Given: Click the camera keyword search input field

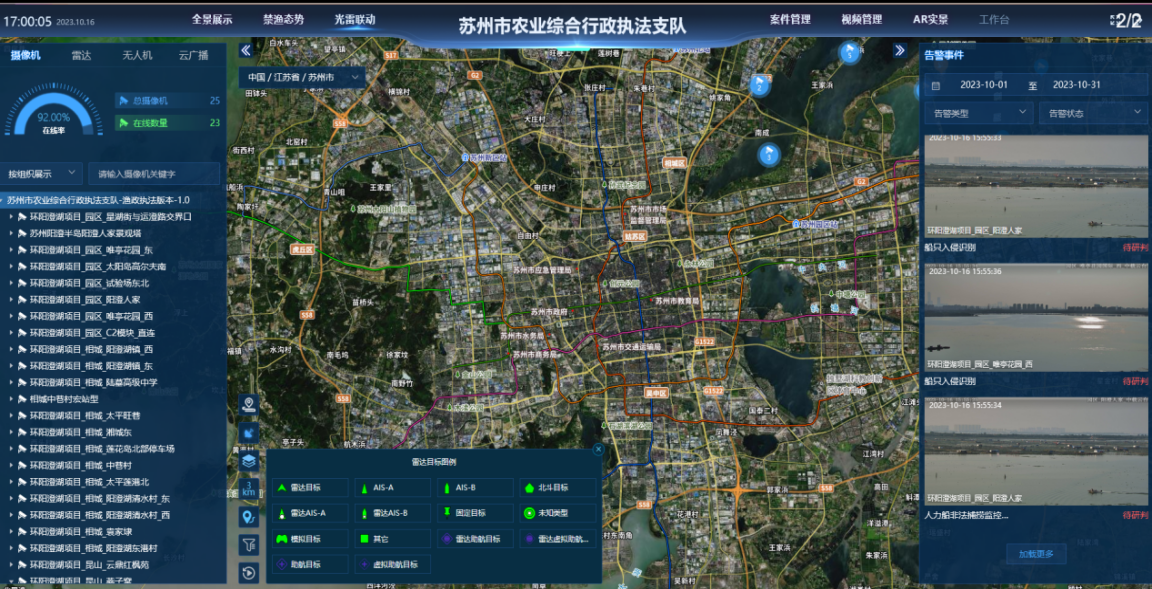Looking at the screenshot, I should [x=153, y=173].
